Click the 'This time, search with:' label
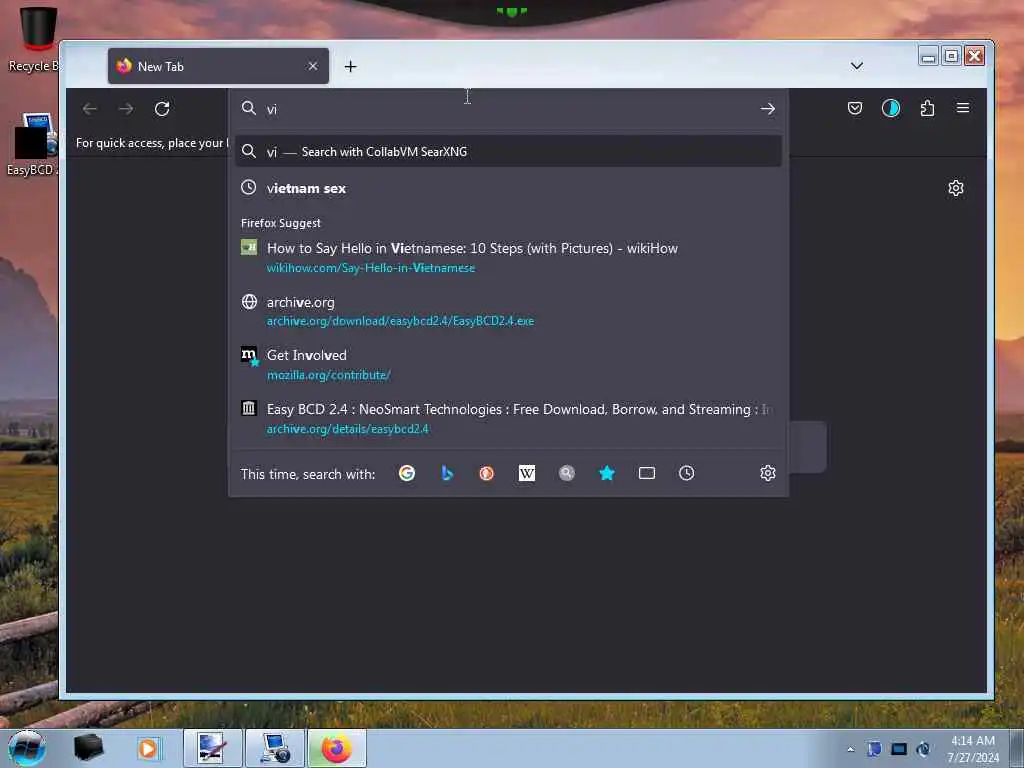This screenshot has height=768, width=1024. (x=308, y=474)
